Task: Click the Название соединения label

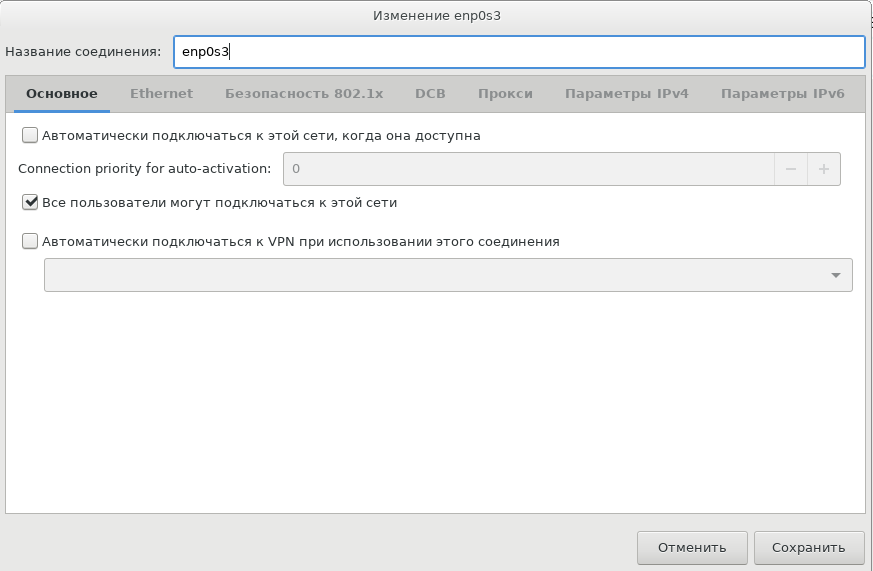Action: [x=83, y=52]
